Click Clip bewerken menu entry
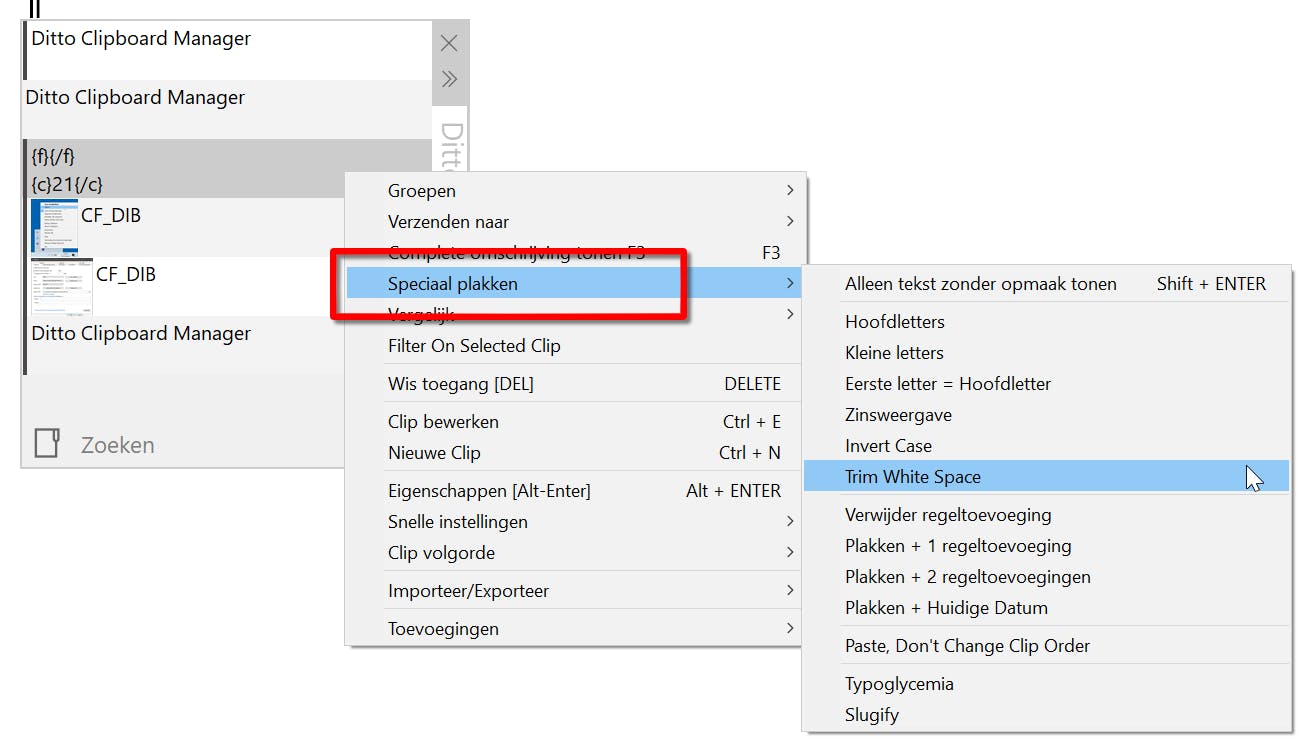The width and height of the screenshot is (1307, 748). coord(443,422)
